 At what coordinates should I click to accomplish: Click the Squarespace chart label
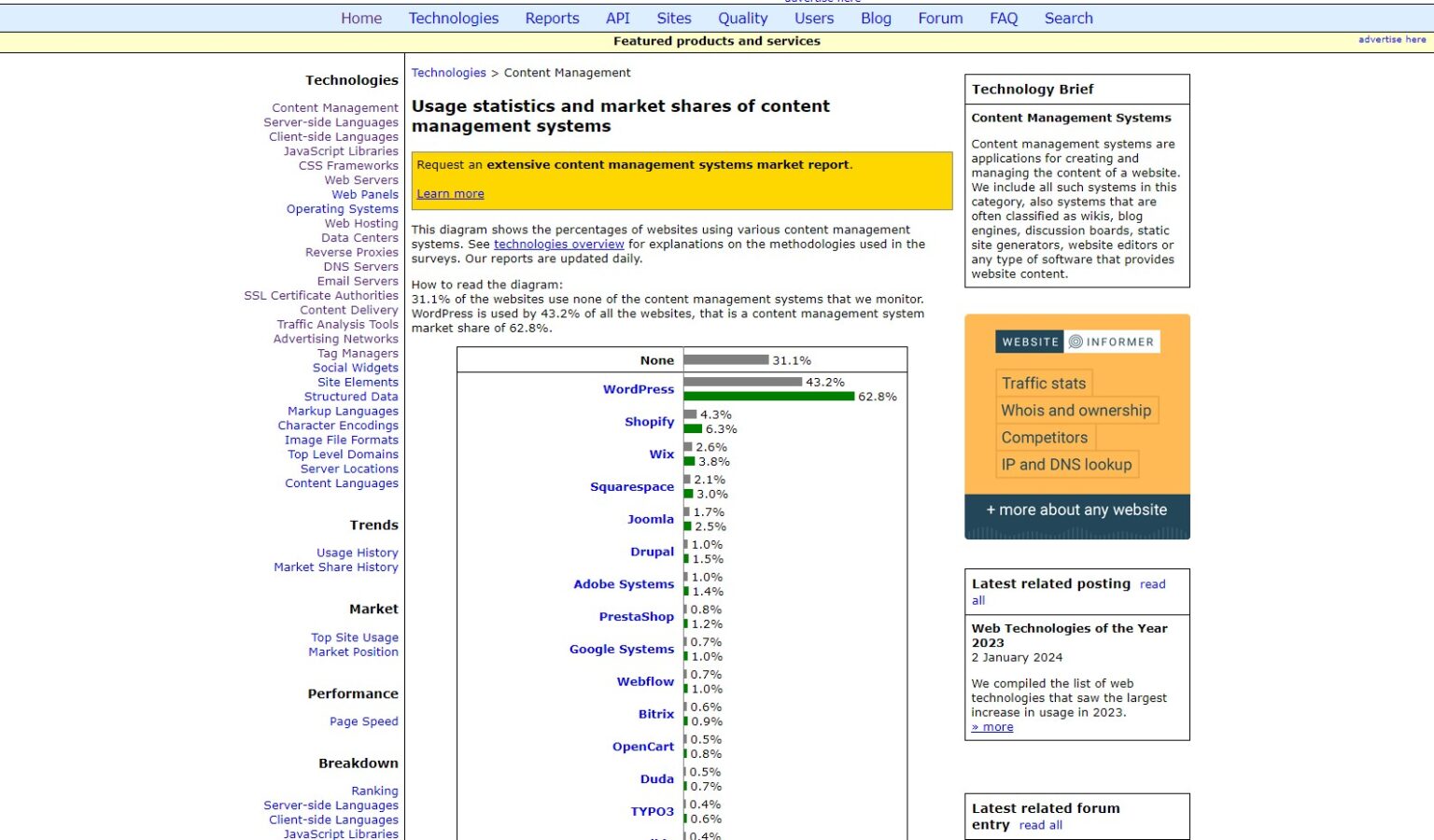(x=631, y=487)
